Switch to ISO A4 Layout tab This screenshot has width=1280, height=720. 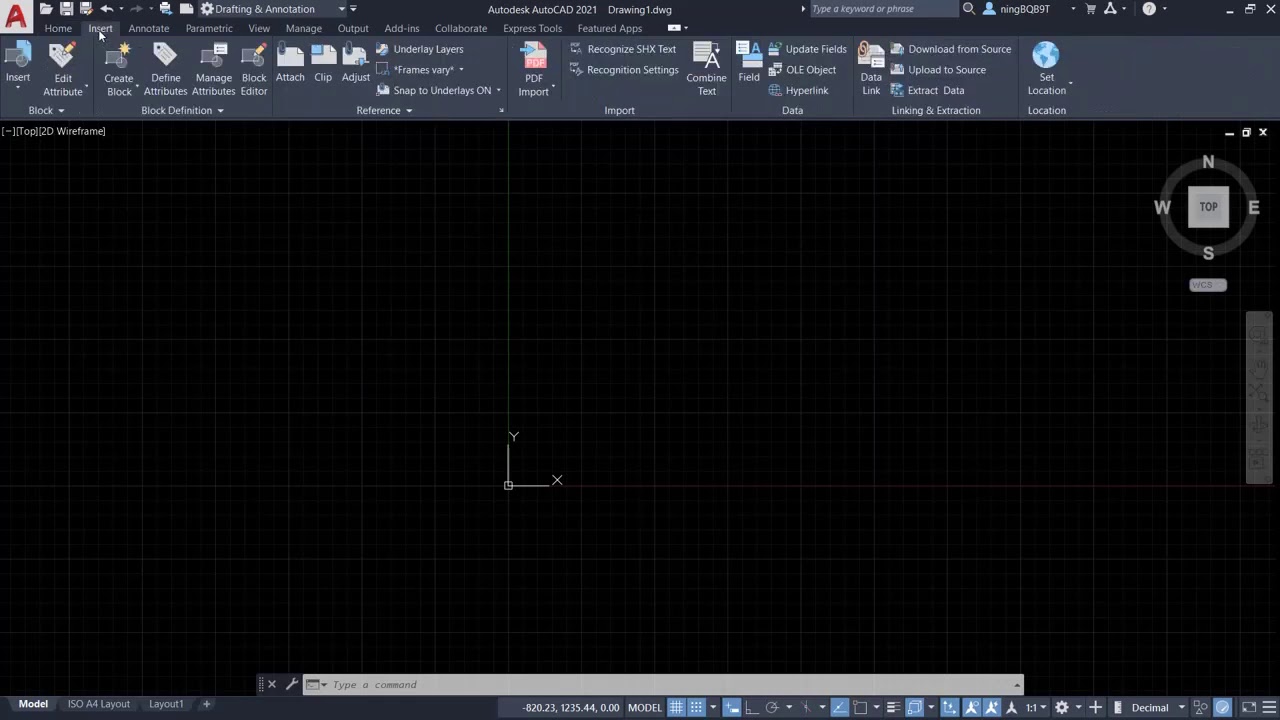coord(98,704)
